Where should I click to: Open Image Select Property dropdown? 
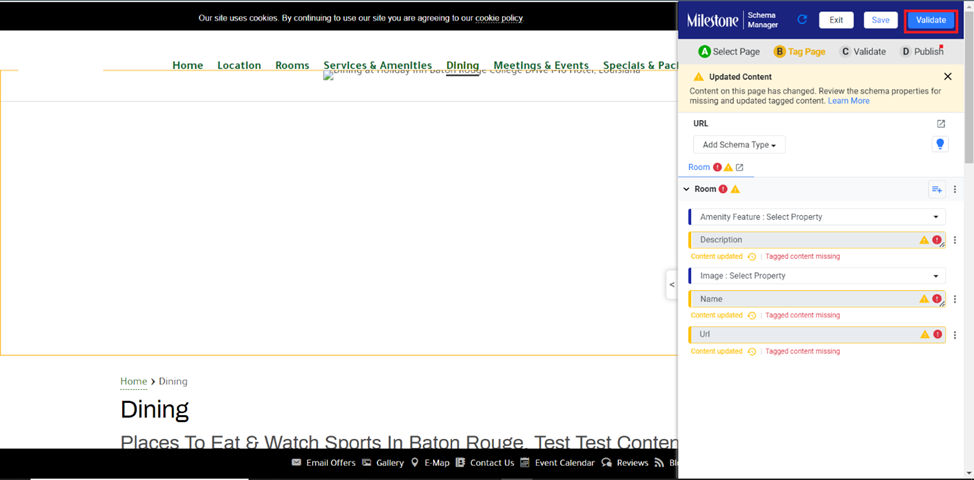pos(817,276)
